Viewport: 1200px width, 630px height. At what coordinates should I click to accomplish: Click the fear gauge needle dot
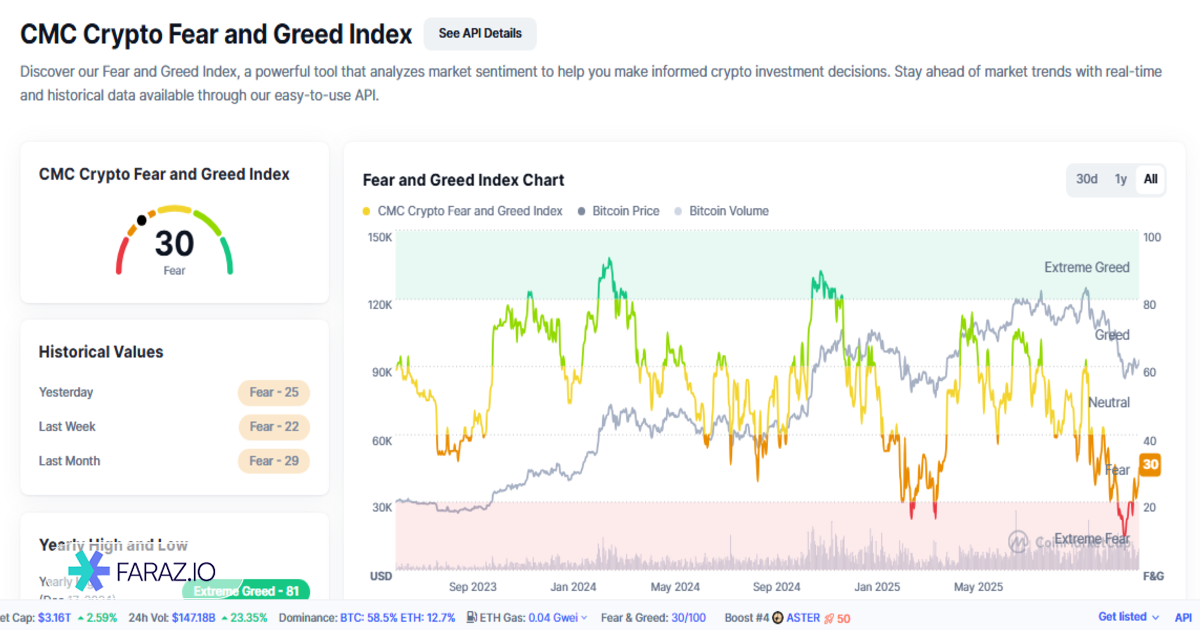[x=142, y=219]
